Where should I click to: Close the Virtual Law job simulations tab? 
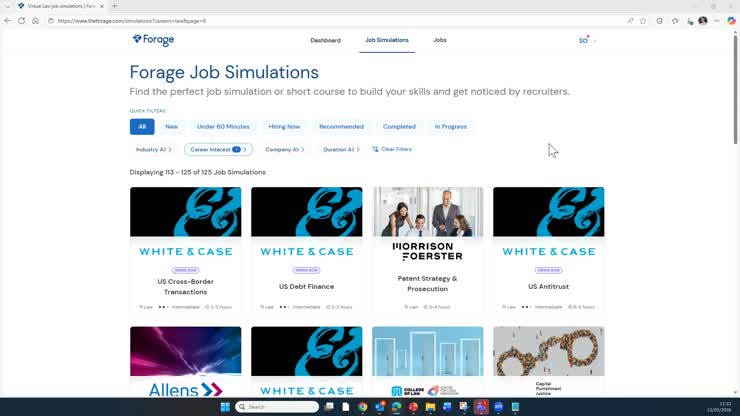[x=102, y=6]
